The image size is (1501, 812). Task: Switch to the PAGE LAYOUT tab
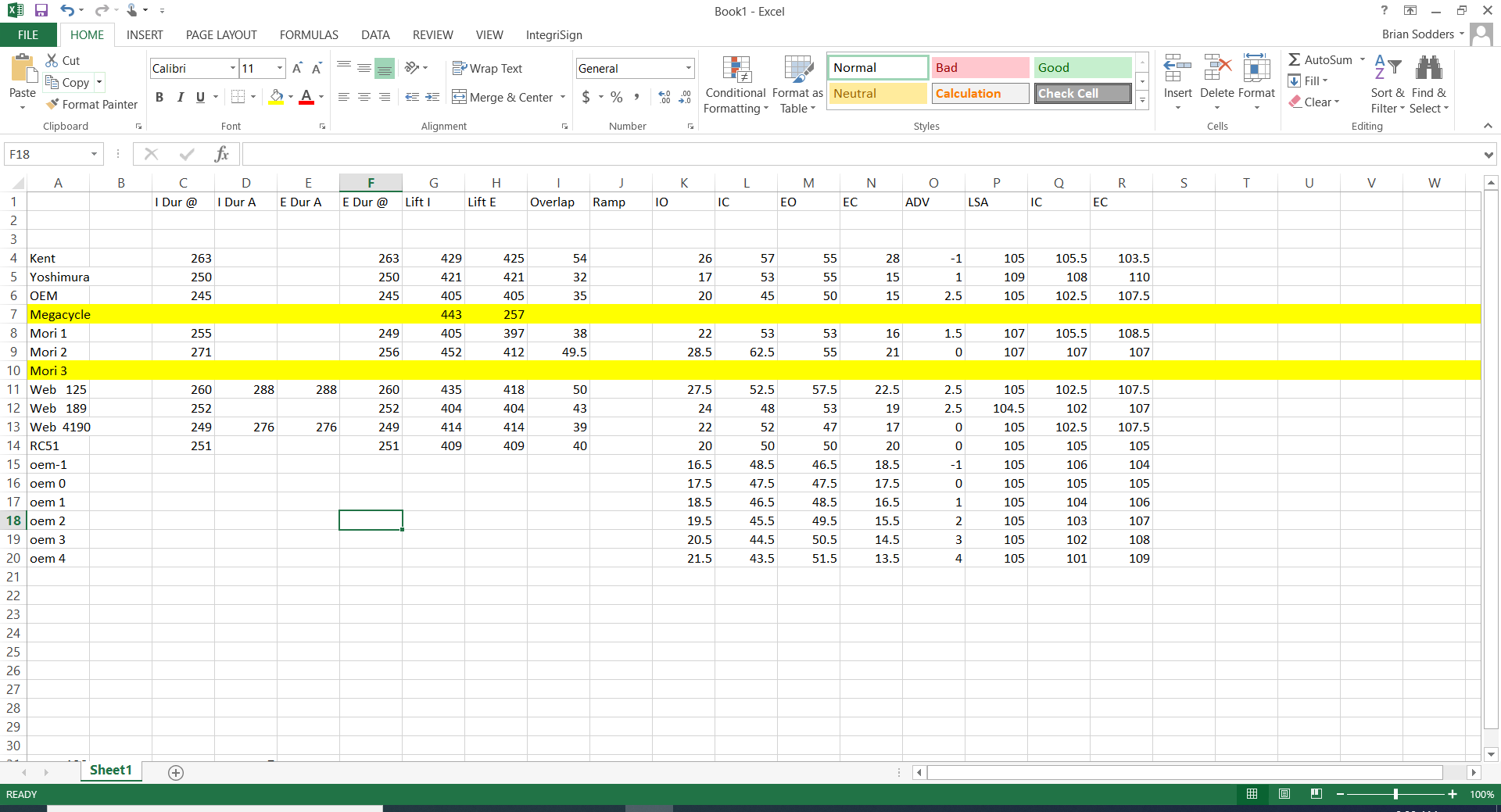(221, 34)
